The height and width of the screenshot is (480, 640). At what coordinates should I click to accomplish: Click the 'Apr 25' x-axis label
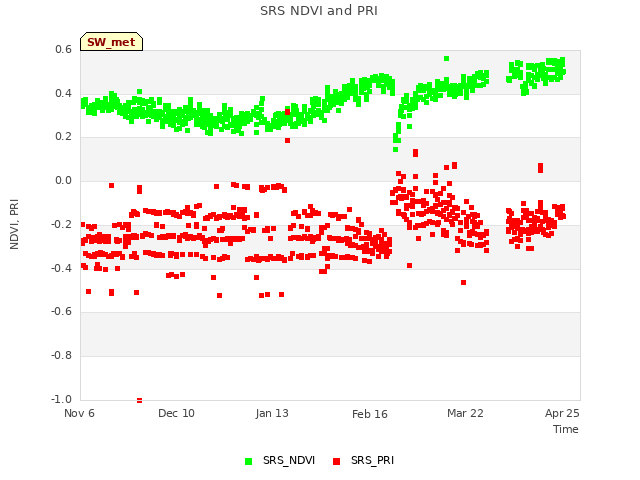click(x=562, y=413)
